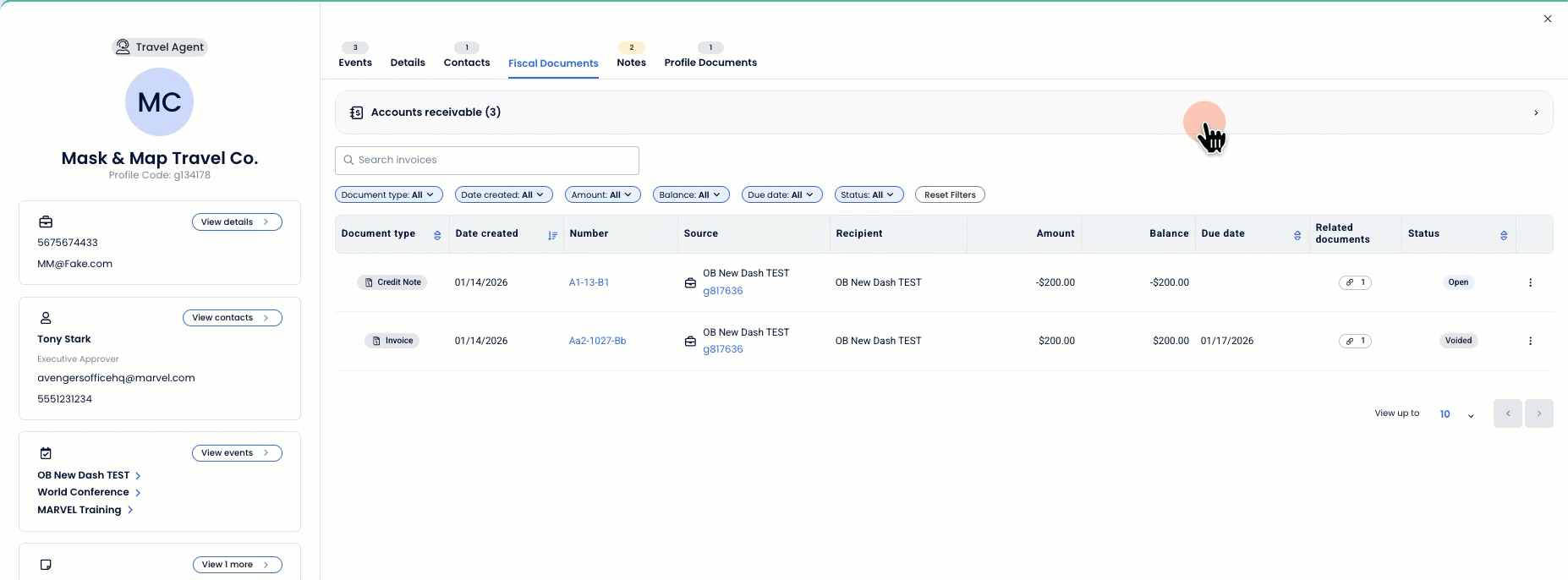Sort by Document type column icon
The width and height of the screenshot is (1568, 580).
[437, 235]
